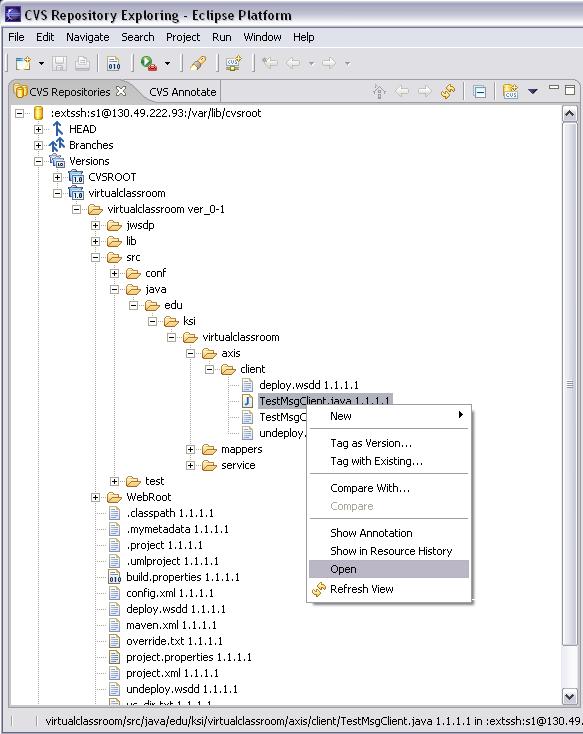Click the build.properties 010 file icon

tap(115, 577)
